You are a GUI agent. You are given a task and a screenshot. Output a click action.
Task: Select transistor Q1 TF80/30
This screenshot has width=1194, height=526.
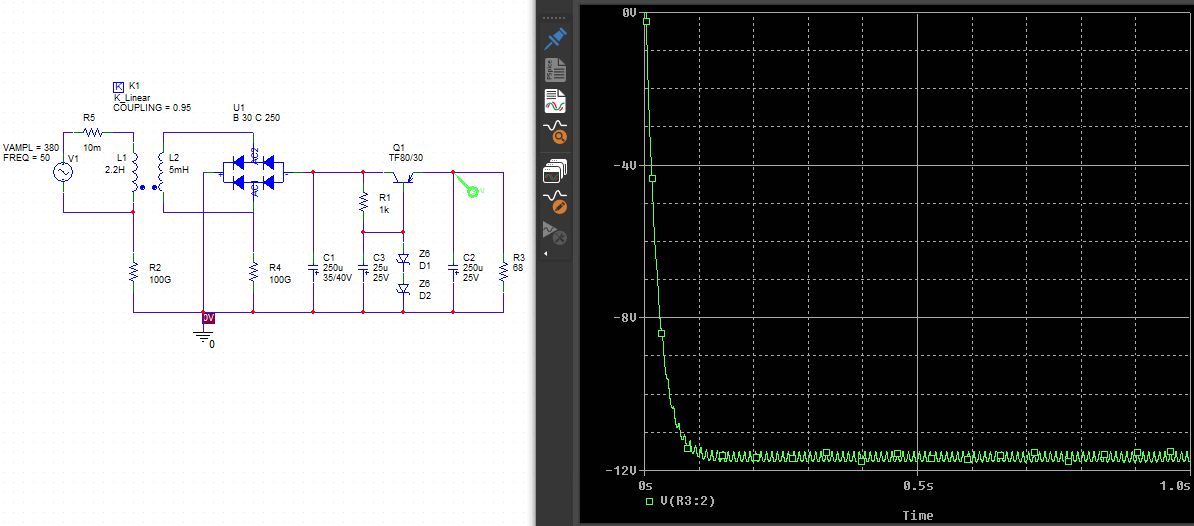(404, 177)
